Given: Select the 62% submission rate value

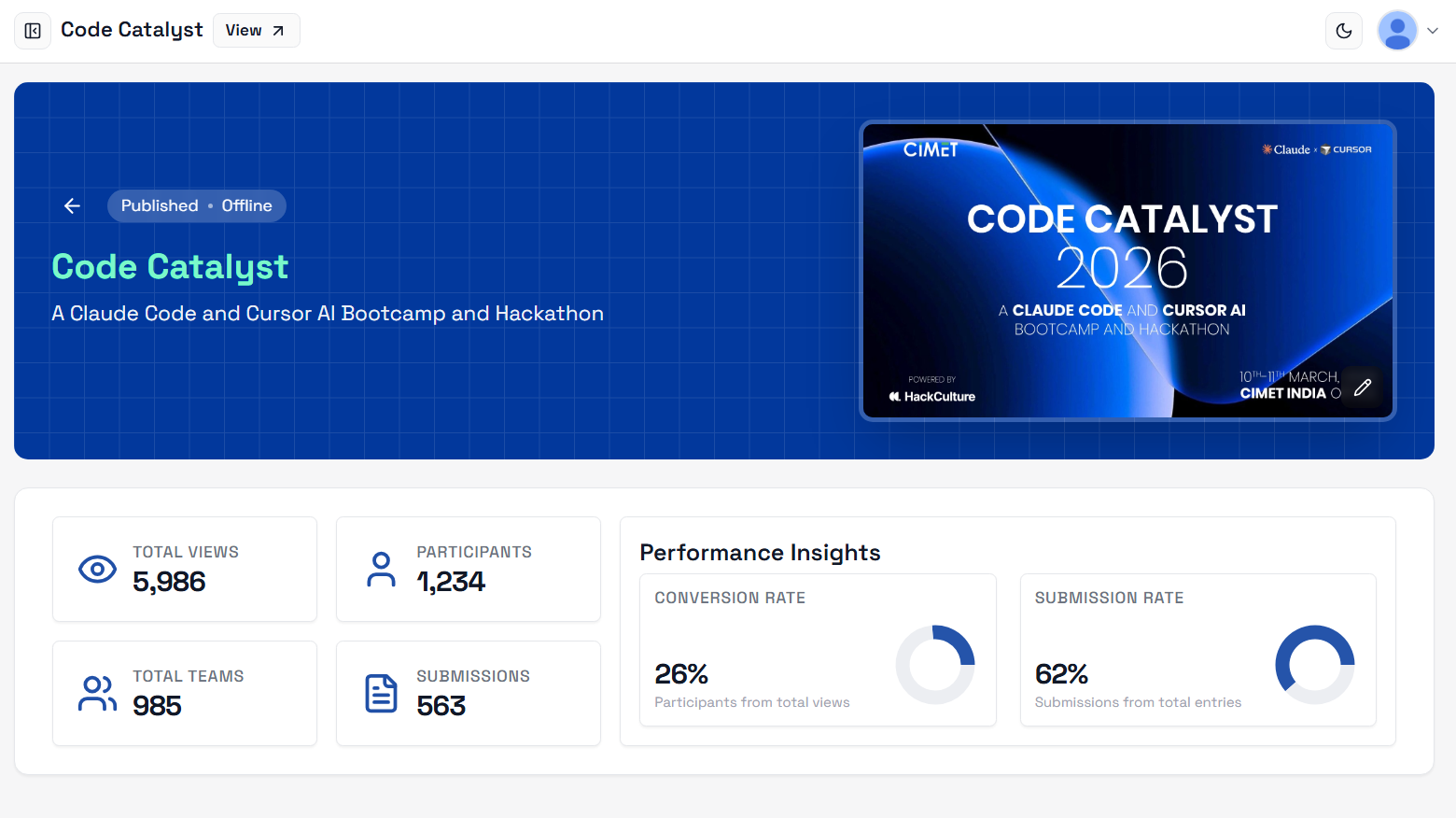Looking at the screenshot, I should coord(1061,673).
